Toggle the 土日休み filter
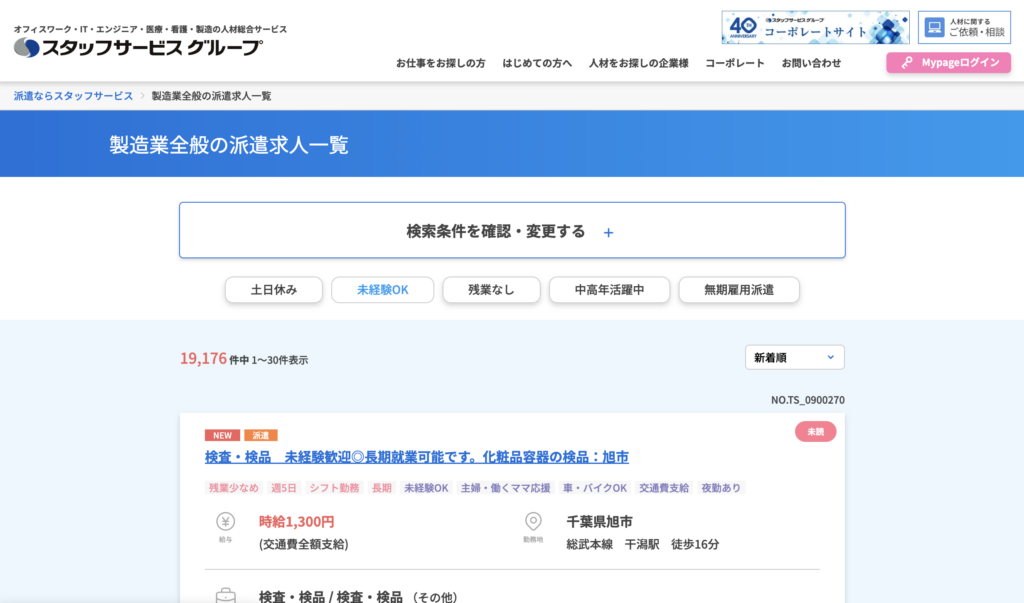The image size is (1024, 603). click(273, 290)
